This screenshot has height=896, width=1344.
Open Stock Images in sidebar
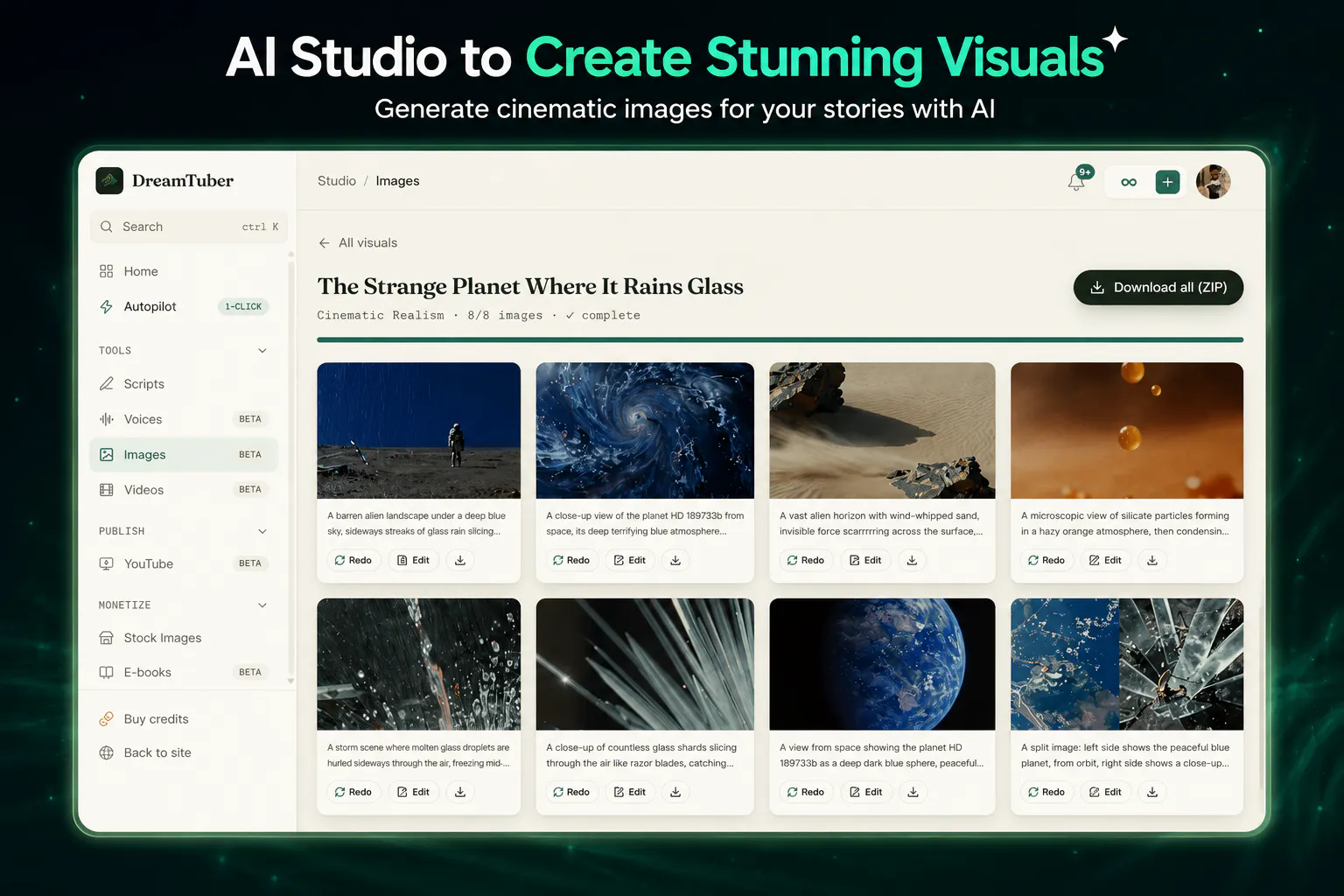[x=184, y=638]
